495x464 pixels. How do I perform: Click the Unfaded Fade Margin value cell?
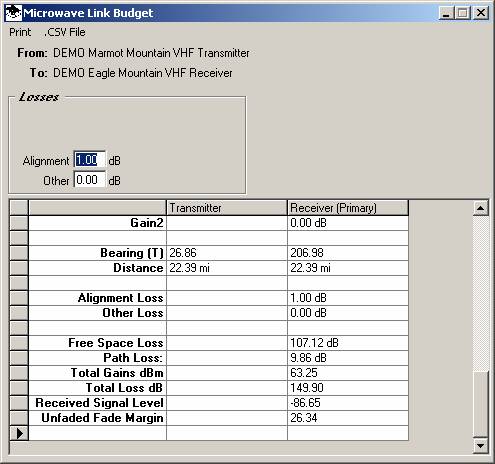pos(348,418)
